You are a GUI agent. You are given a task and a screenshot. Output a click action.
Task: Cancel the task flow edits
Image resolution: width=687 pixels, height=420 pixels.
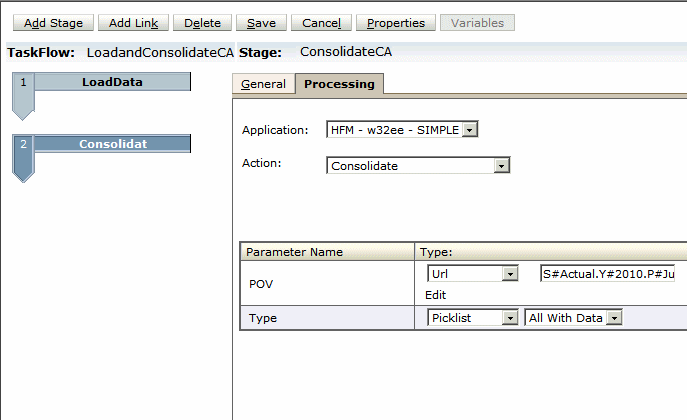coord(321,23)
